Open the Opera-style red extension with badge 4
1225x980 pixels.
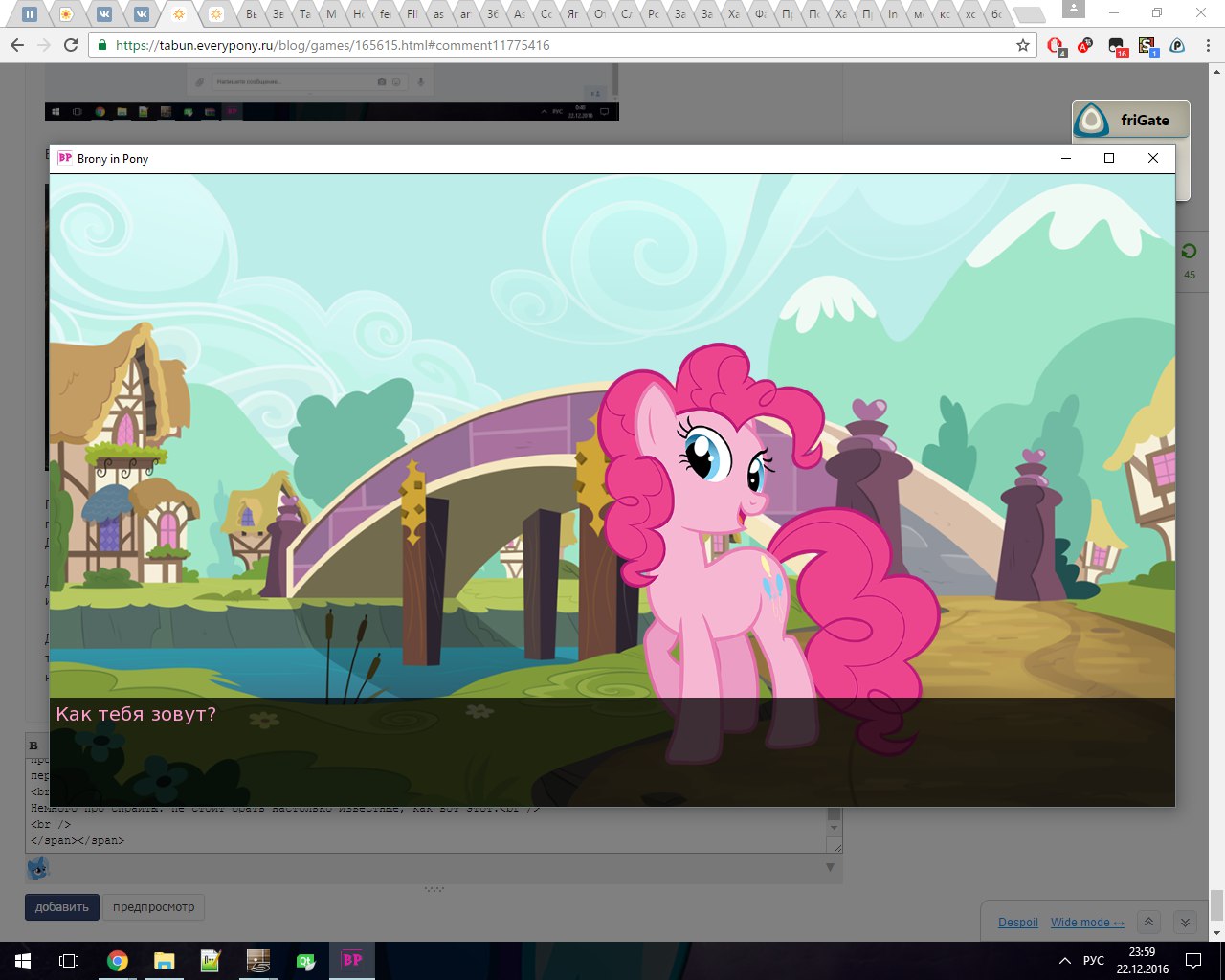[x=1056, y=46]
